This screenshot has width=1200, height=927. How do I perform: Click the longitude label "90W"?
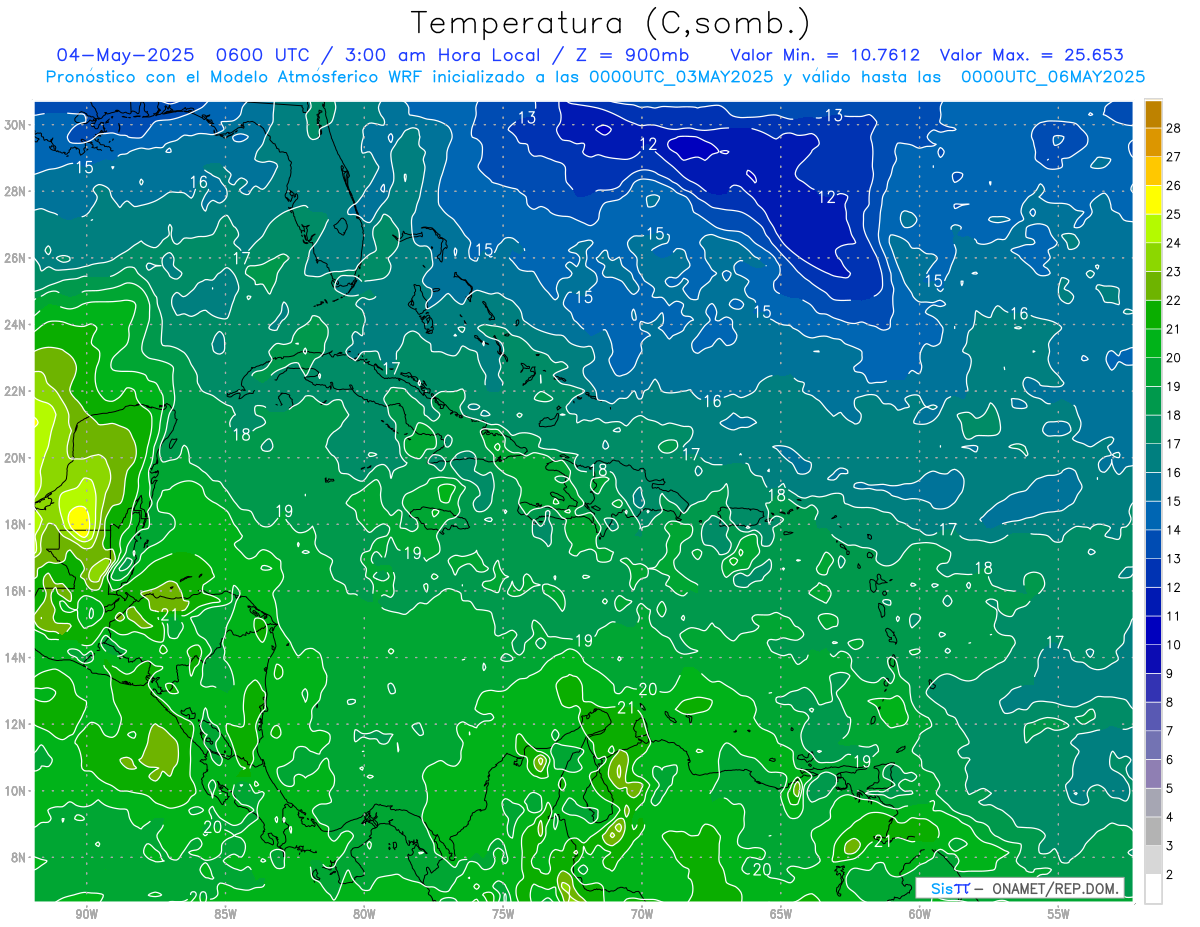[x=86, y=914]
